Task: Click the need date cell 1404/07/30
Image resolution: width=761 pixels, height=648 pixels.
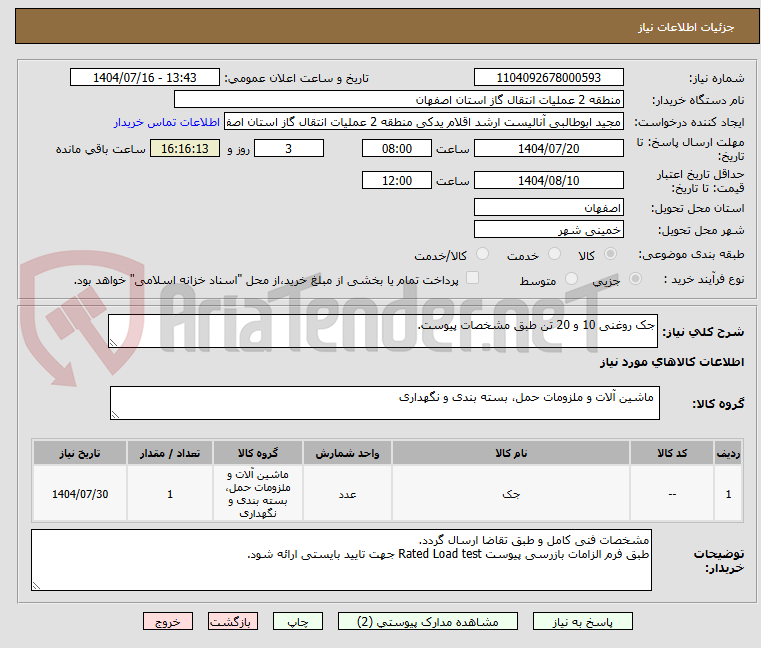Action: tap(80, 494)
